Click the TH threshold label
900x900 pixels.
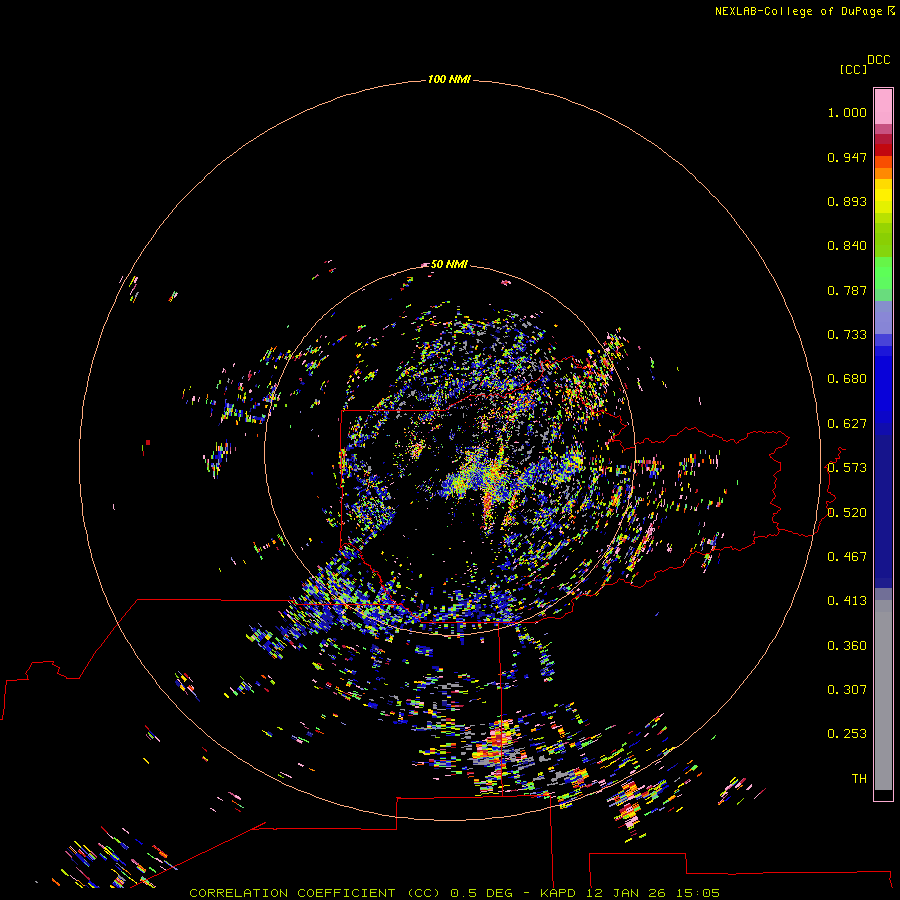tap(859, 779)
